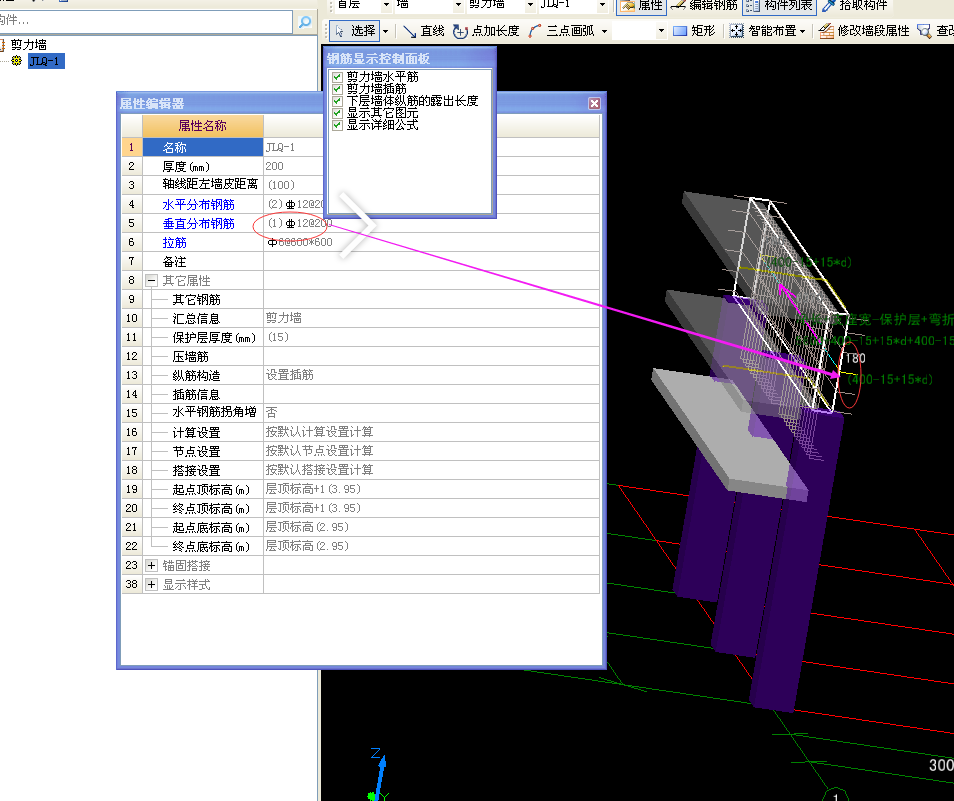Click the 保护层厚度 value (15)
This screenshot has width=954, height=801.
(431, 337)
